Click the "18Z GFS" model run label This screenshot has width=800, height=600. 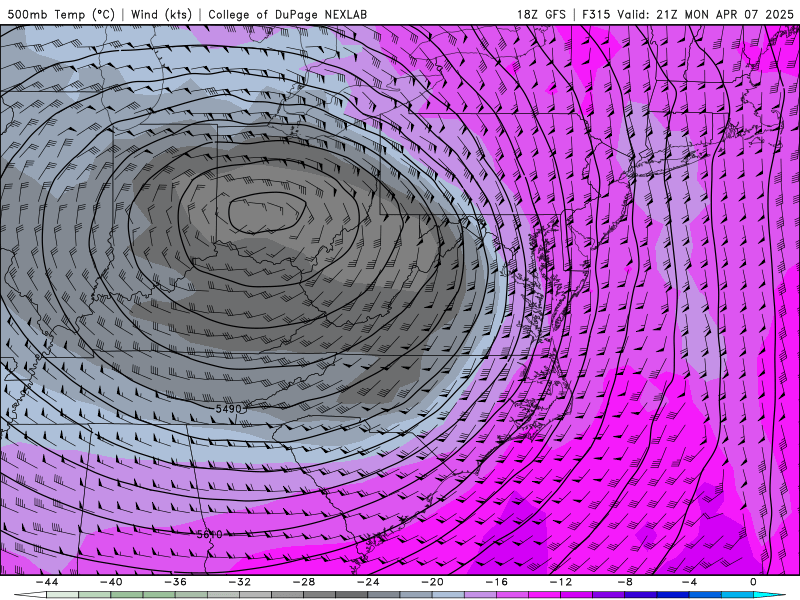(541, 14)
